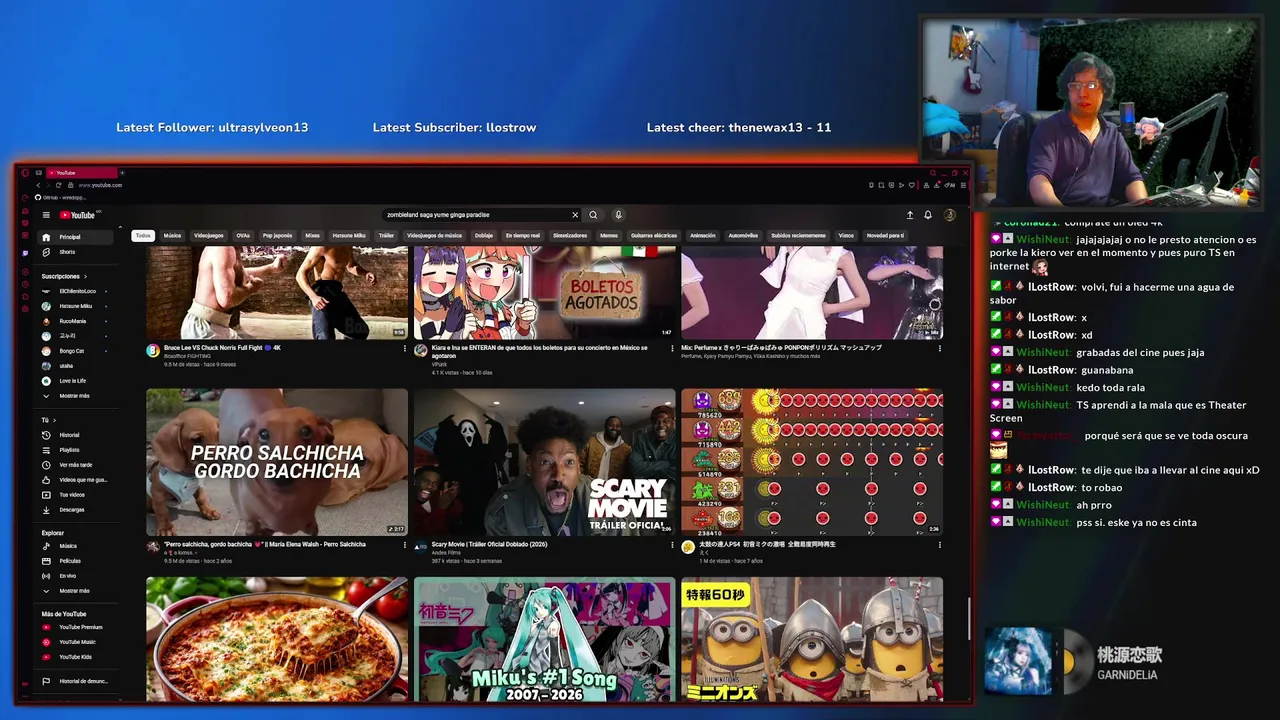Play the Perro Salchicha Gordo Bachicha thumbnail
Screen dimensions: 1280x720
pos(277,462)
